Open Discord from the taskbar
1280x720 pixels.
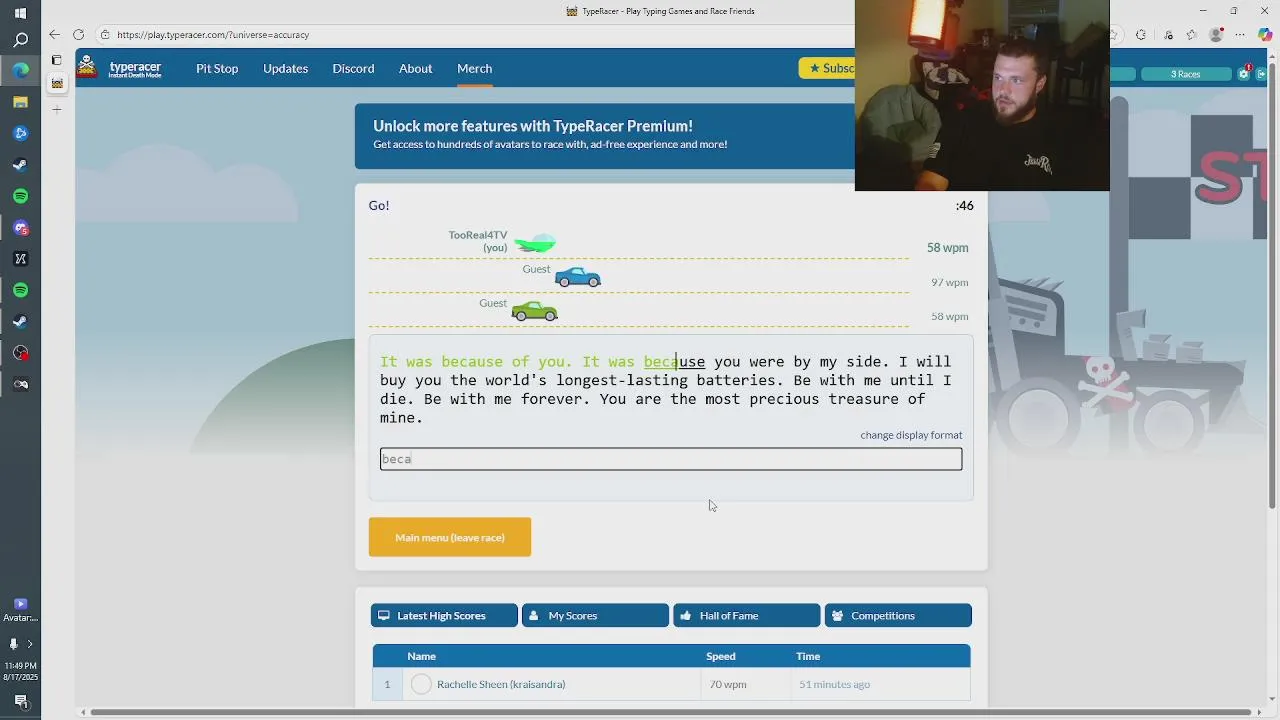pyautogui.click(x=20, y=228)
